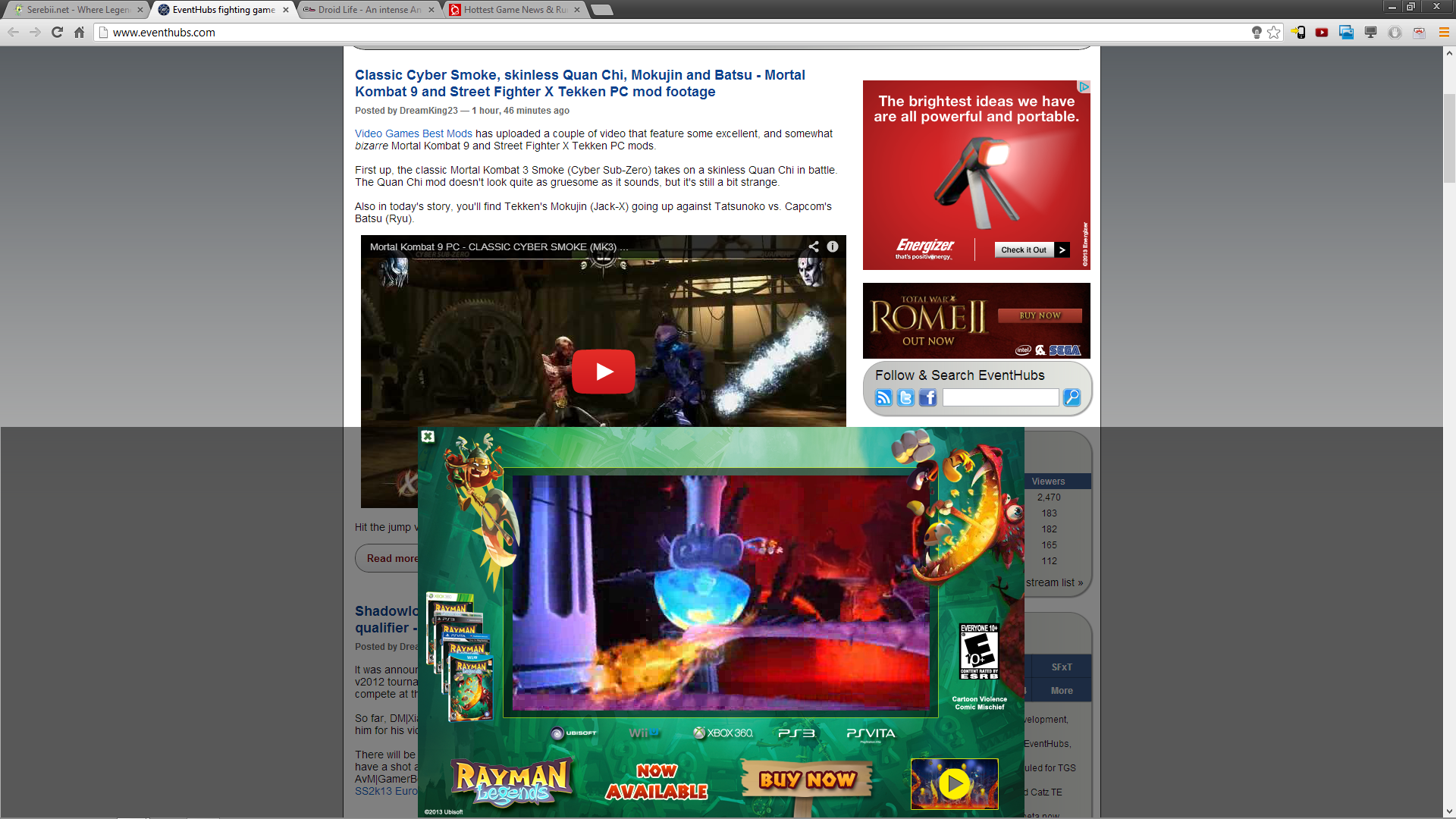This screenshot has width=1456, height=819.
Task: Click the Search EventHubs text field
Action: click(x=1000, y=397)
